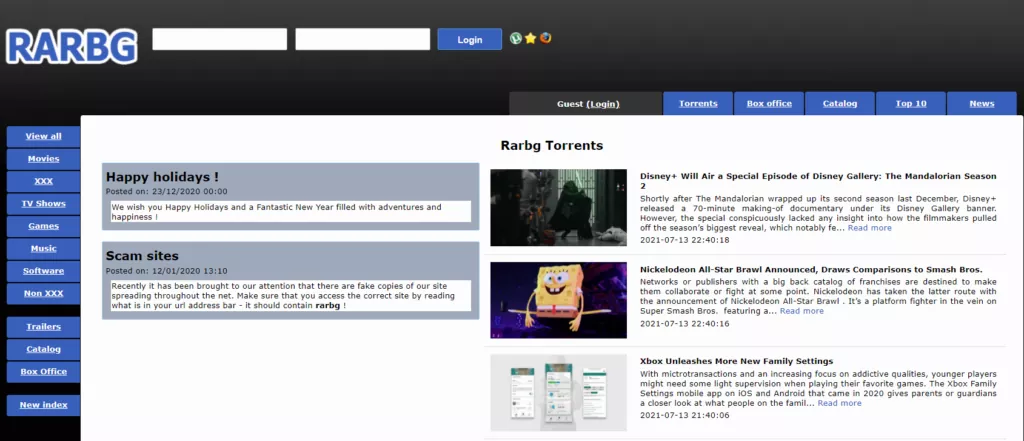Go to the Box office tab
1024x441 pixels.
pos(769,103)
